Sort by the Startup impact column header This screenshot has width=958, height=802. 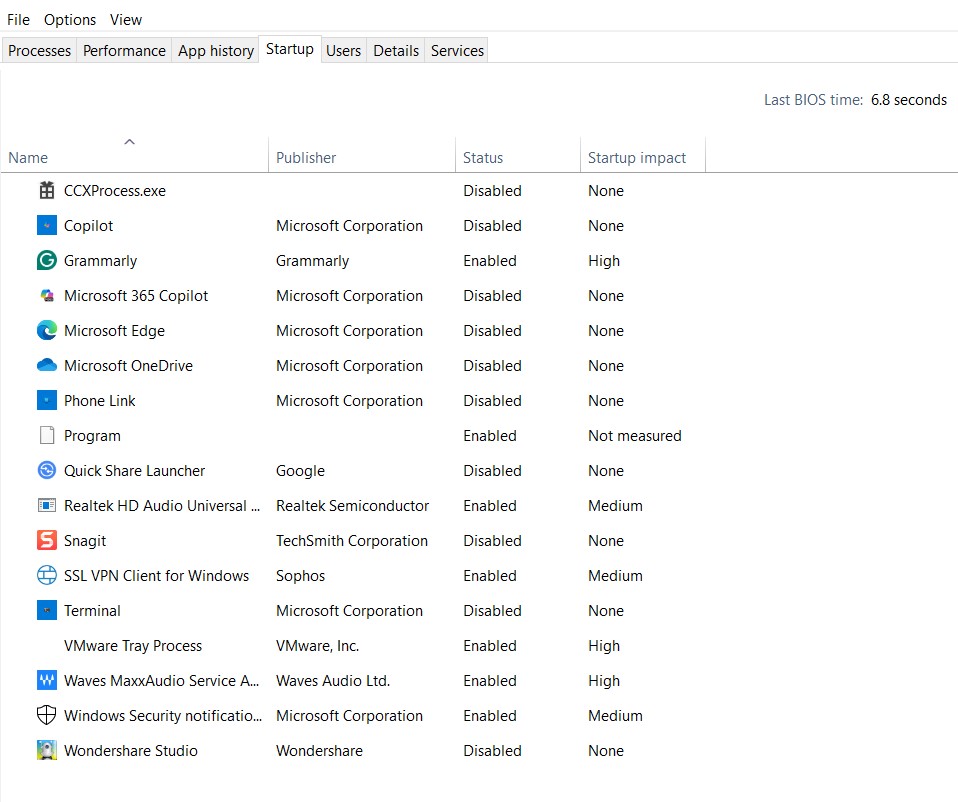coord(643,155)
